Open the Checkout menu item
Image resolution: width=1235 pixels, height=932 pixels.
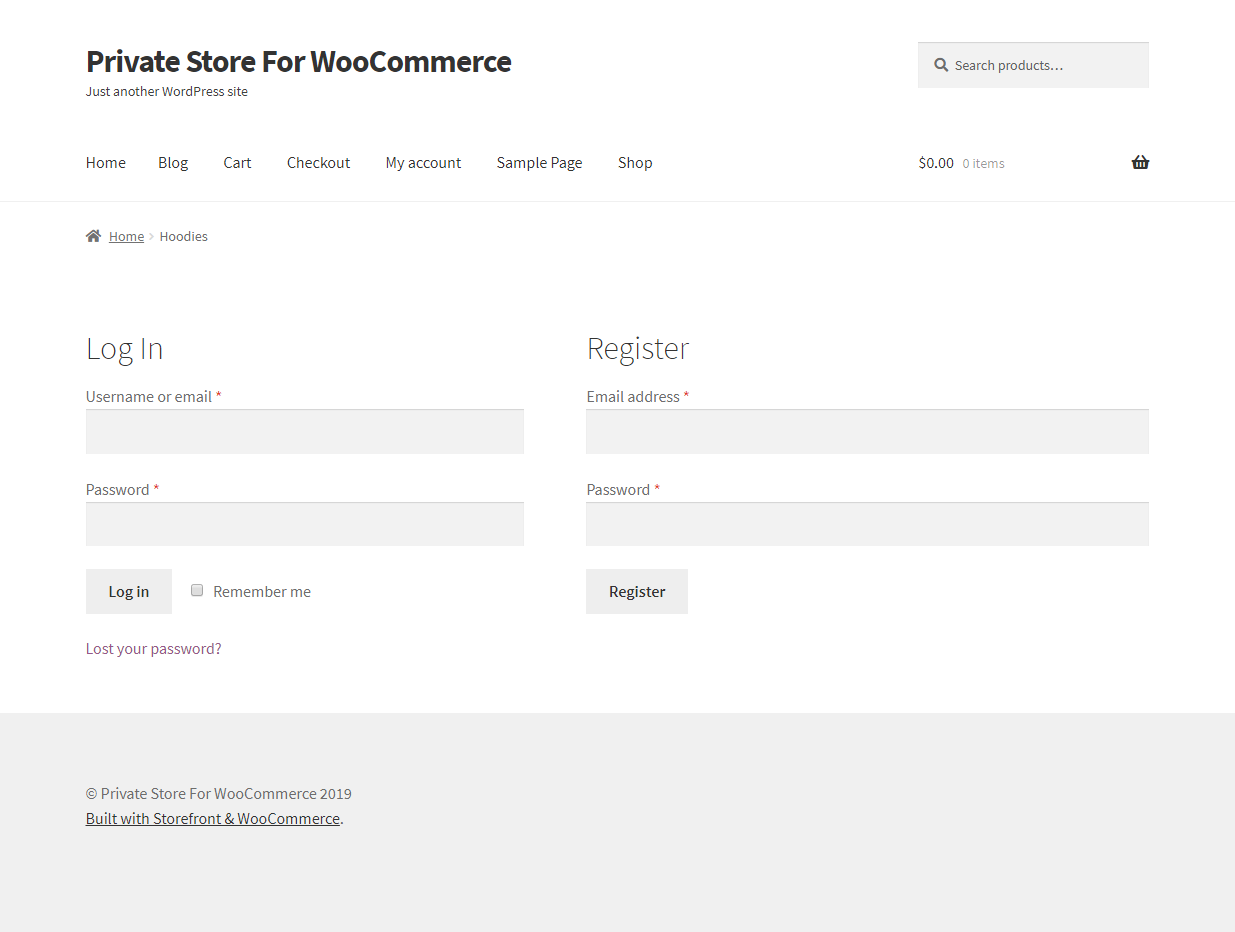pyautogui.click(x=318, y=163)
